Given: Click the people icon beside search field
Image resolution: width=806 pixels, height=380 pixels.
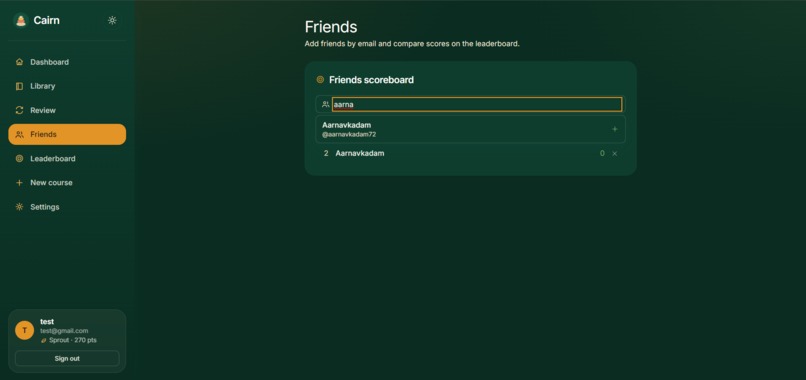Looking at the screenshot, I should tap(325, 104).
